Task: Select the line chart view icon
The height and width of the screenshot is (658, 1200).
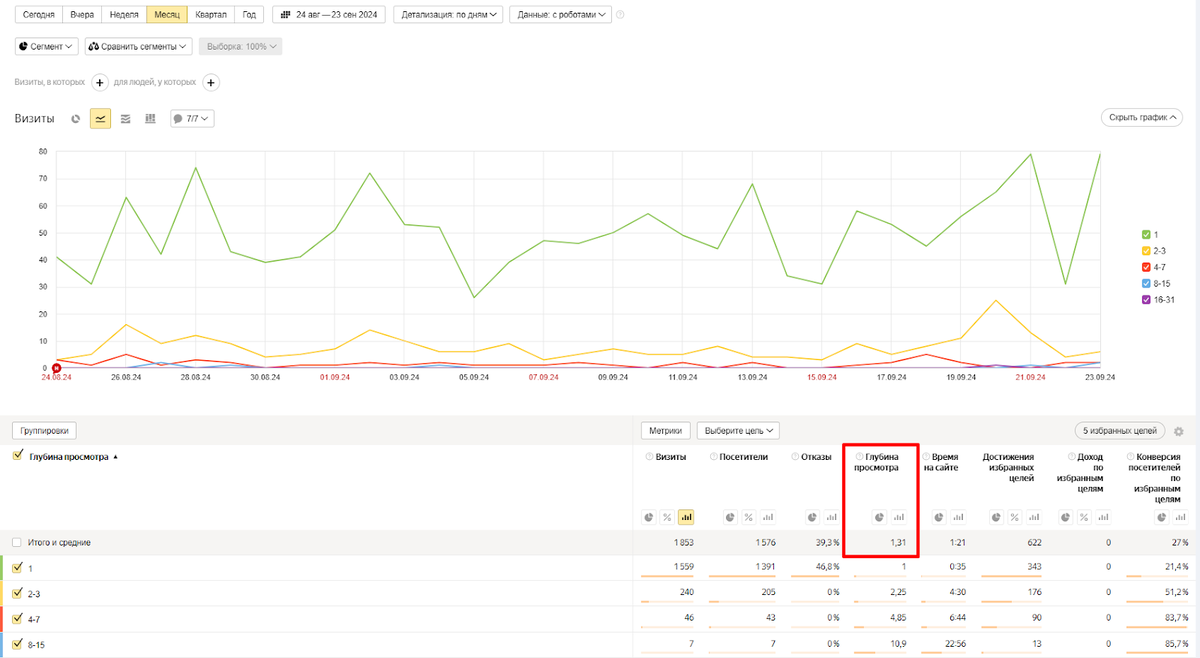Action: click(x=100, y=119)
